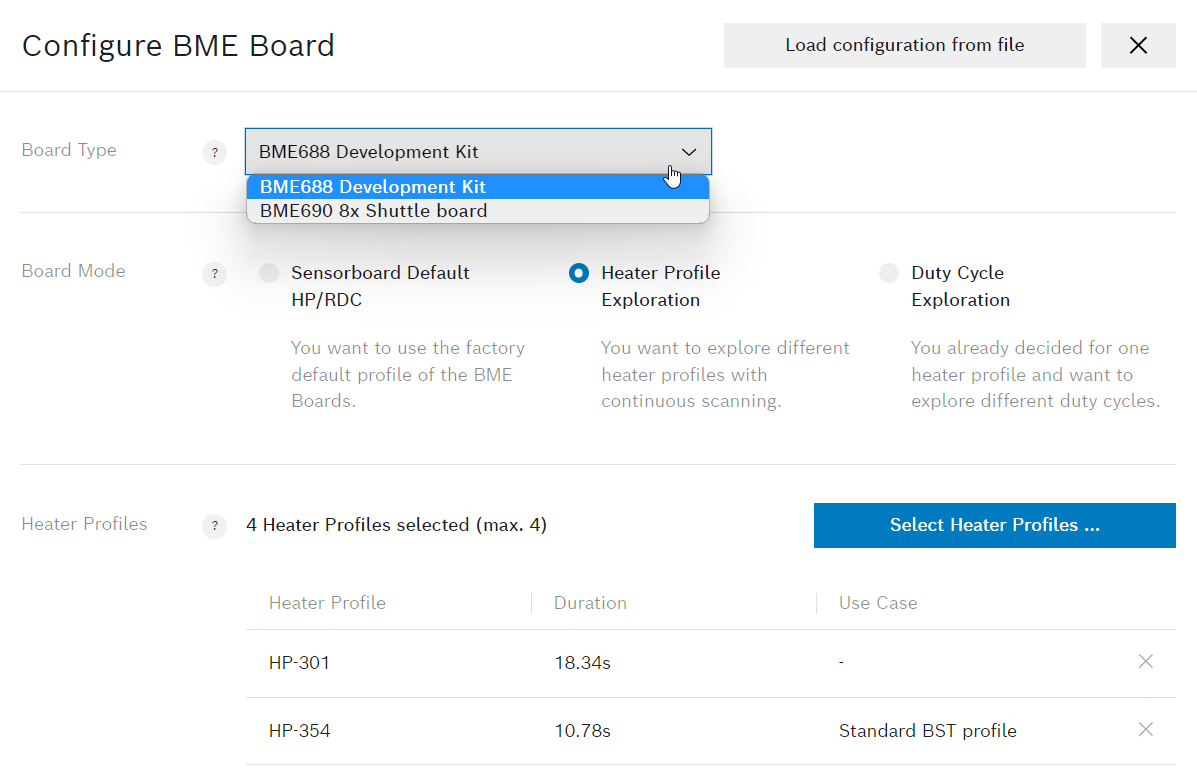The width and height of the screenshot is (1197, 771).
Task: Click the Use Case column header
Action: click(x=878, y=603)
